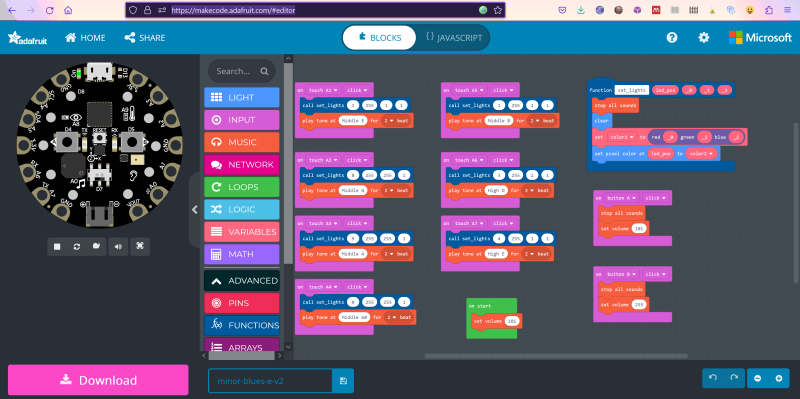Edit the Middle E note field
The image size is (800, 399).
(353, 121)
